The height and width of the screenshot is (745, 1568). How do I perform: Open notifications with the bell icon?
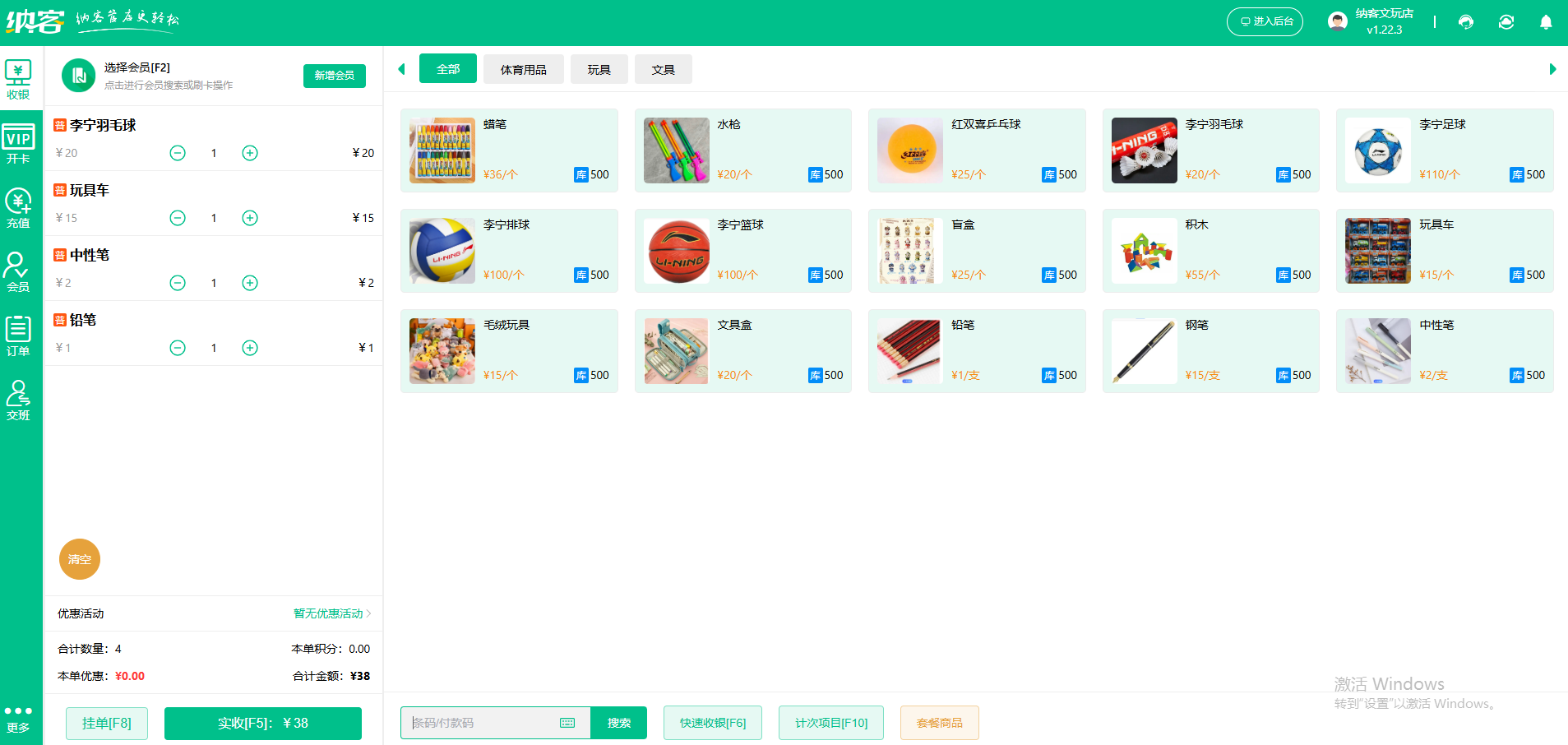tap(1547, 22)
